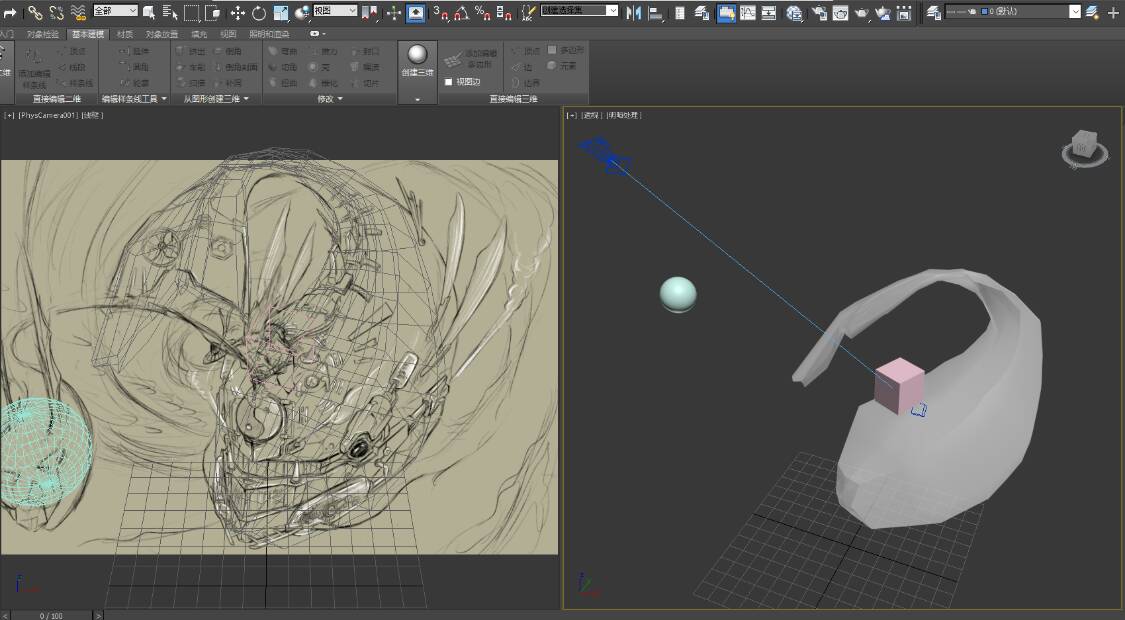Expand the layer selector dropdown
This screenshot has width=1125, height=620.
1075,12
